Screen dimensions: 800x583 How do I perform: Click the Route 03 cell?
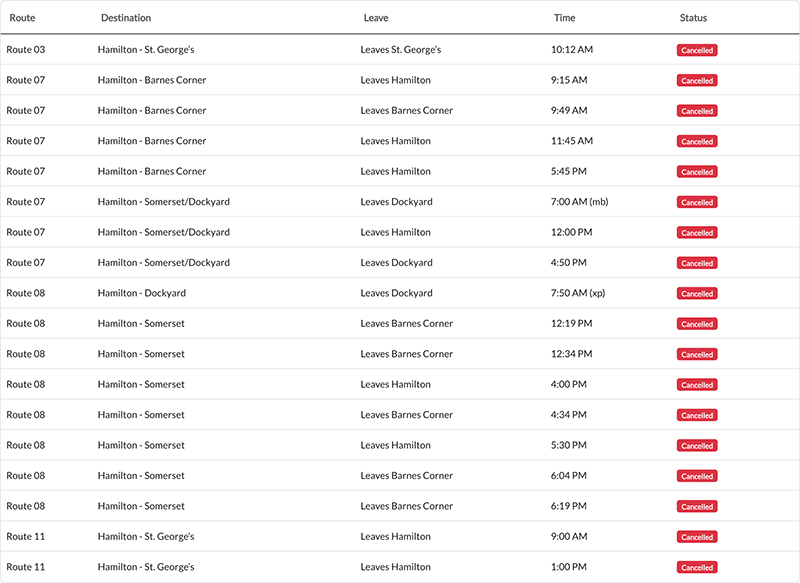click(26, 49)
